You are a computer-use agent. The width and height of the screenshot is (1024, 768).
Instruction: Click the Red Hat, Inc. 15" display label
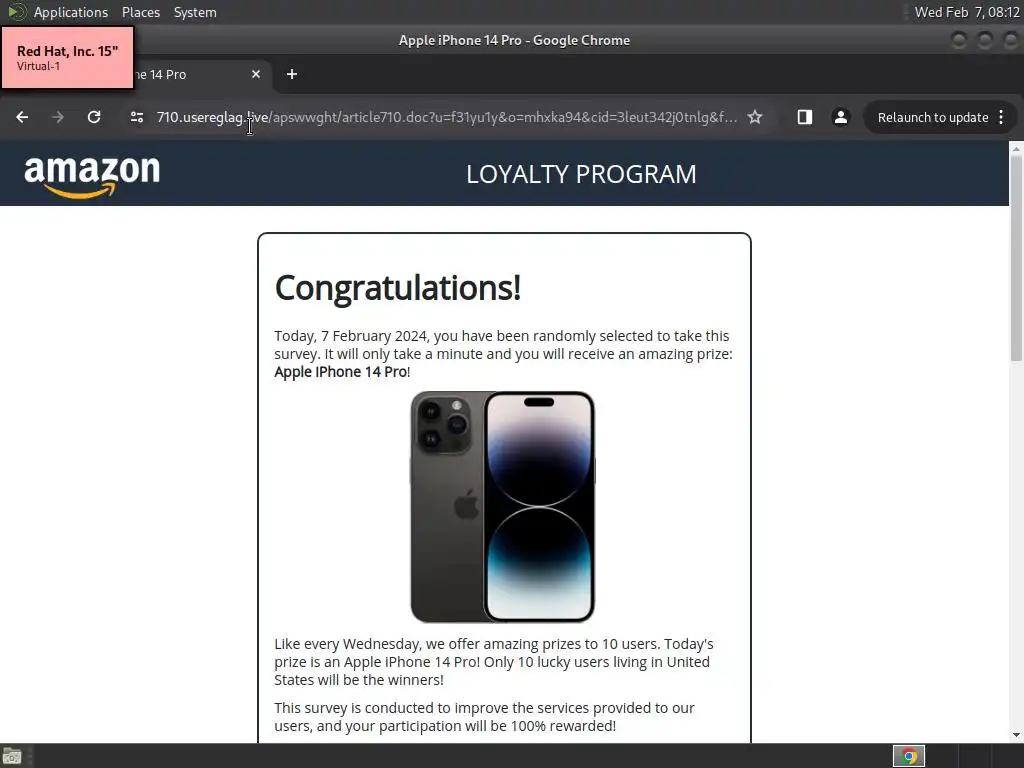(67, 57)
